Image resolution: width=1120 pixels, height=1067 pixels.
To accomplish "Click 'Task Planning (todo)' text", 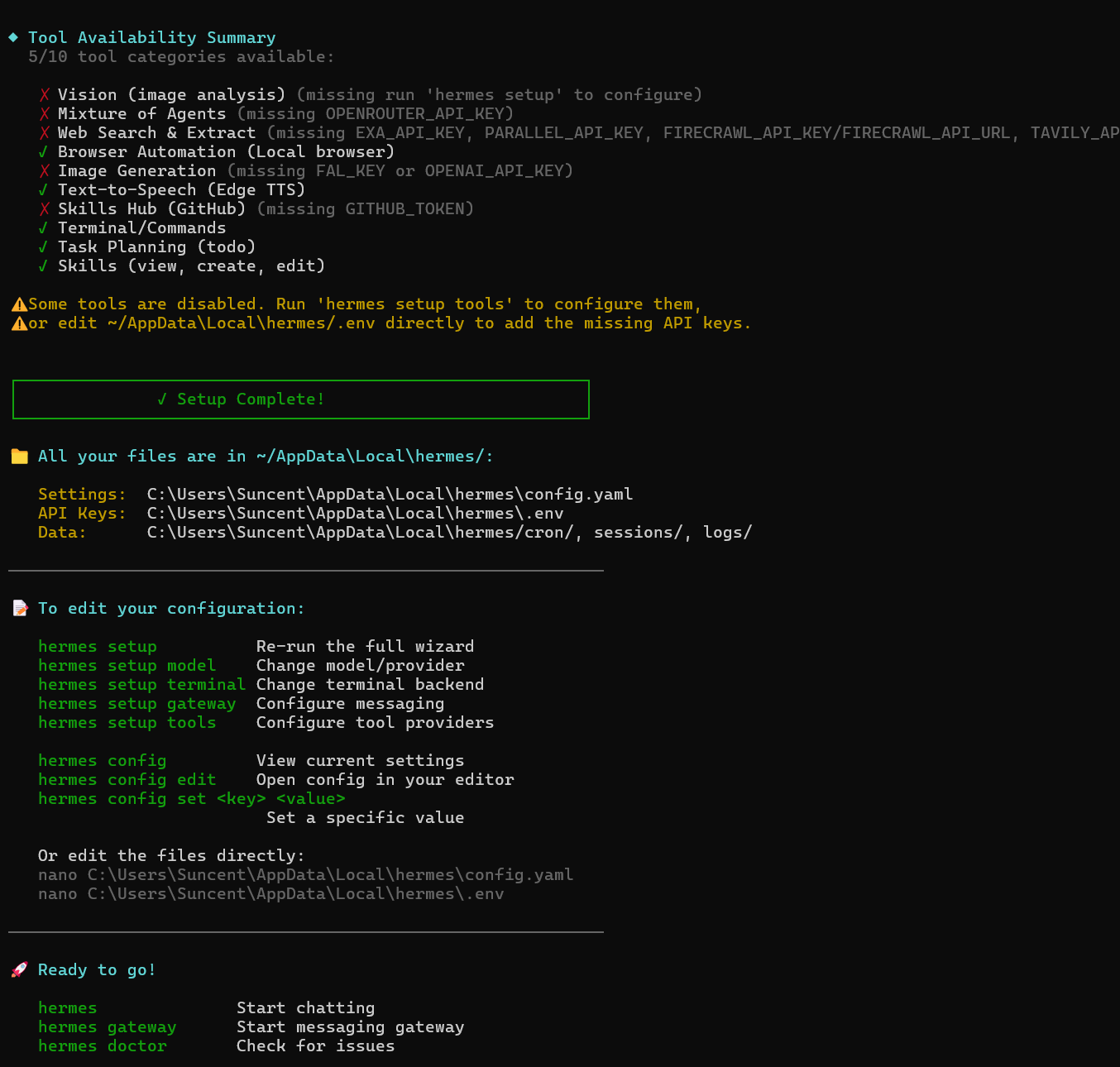I will pos(156,247).
